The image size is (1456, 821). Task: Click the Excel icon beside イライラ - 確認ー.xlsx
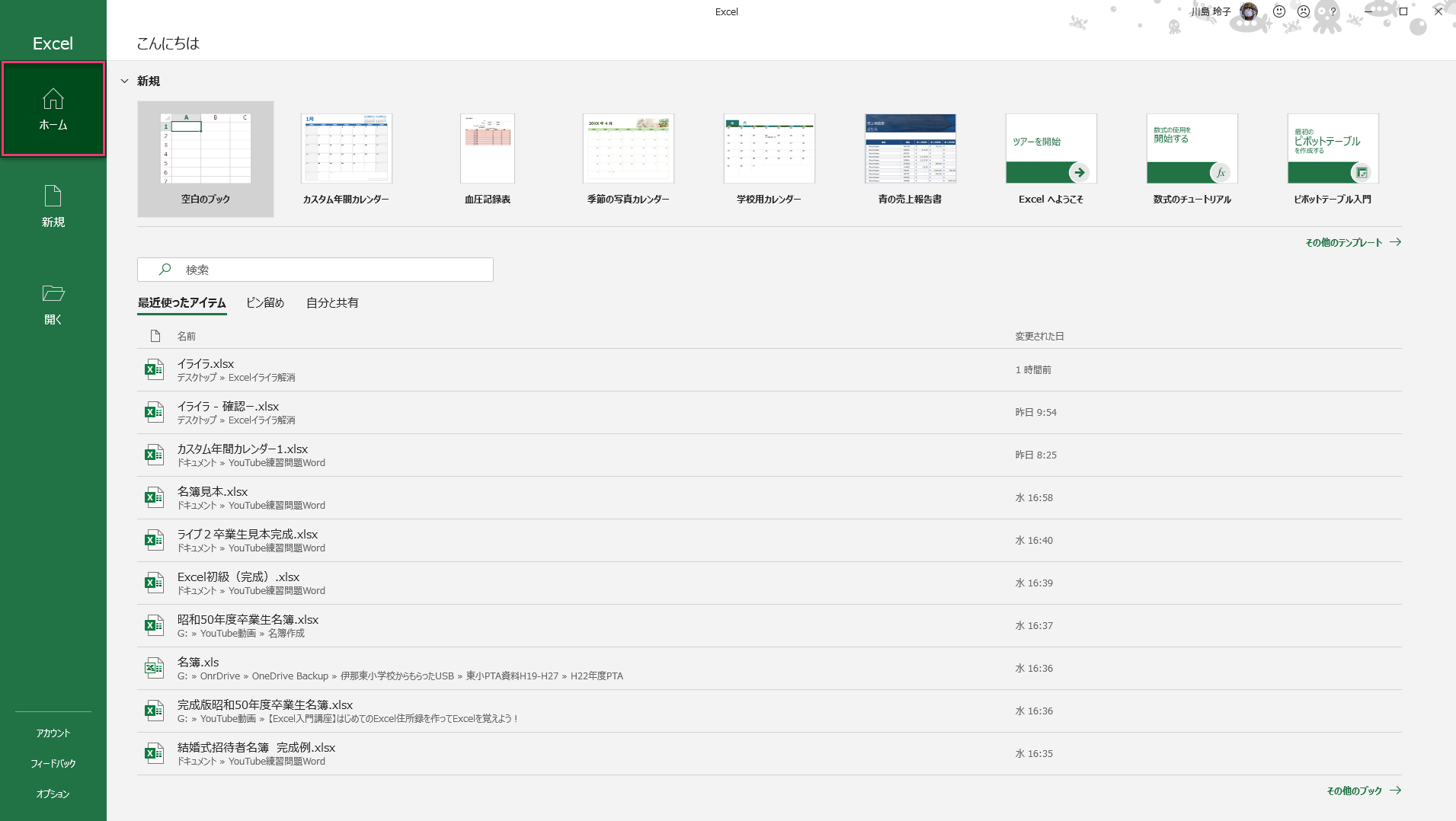[155, 413]
